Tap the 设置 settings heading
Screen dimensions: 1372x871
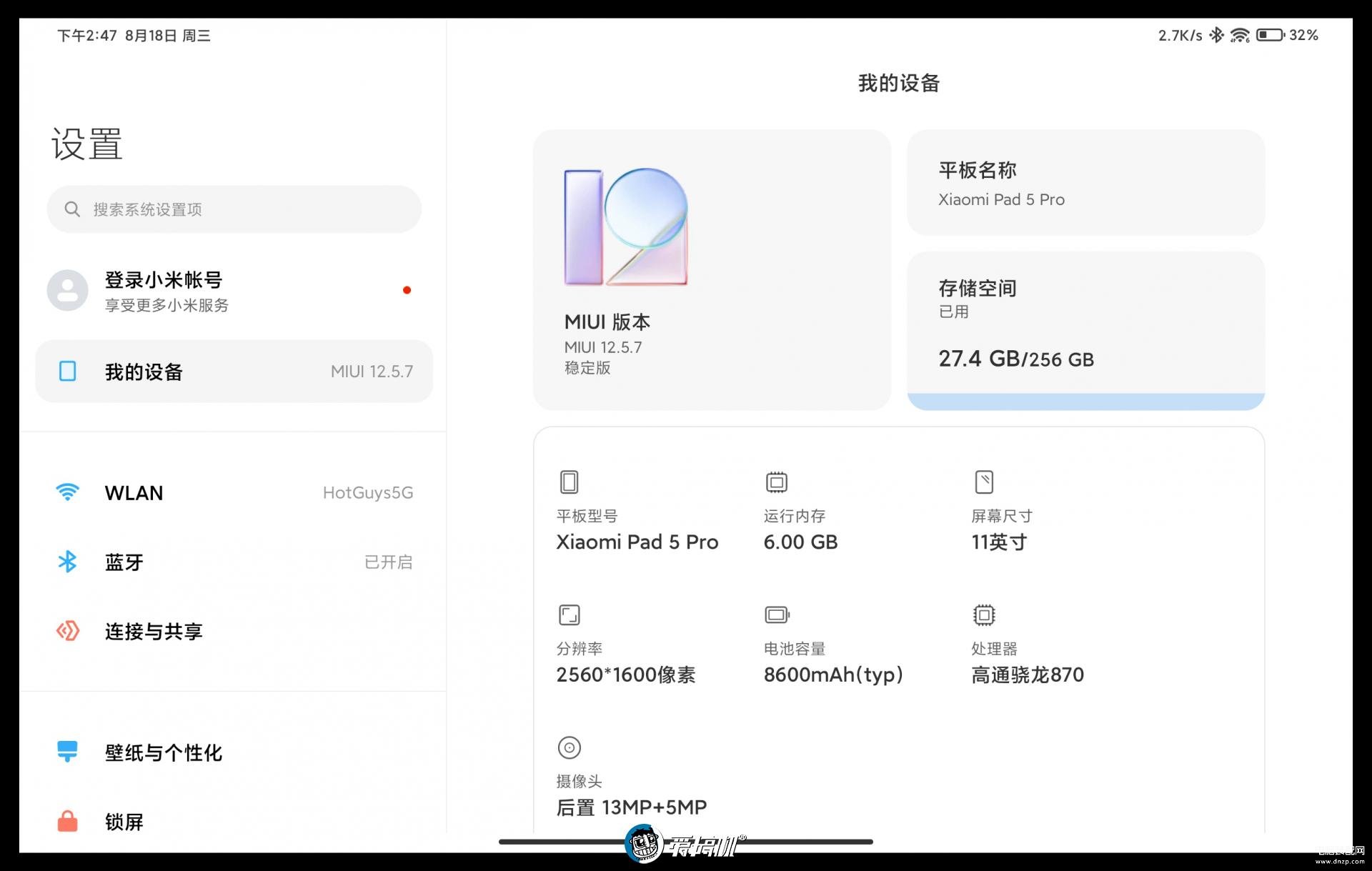(87, 144)
